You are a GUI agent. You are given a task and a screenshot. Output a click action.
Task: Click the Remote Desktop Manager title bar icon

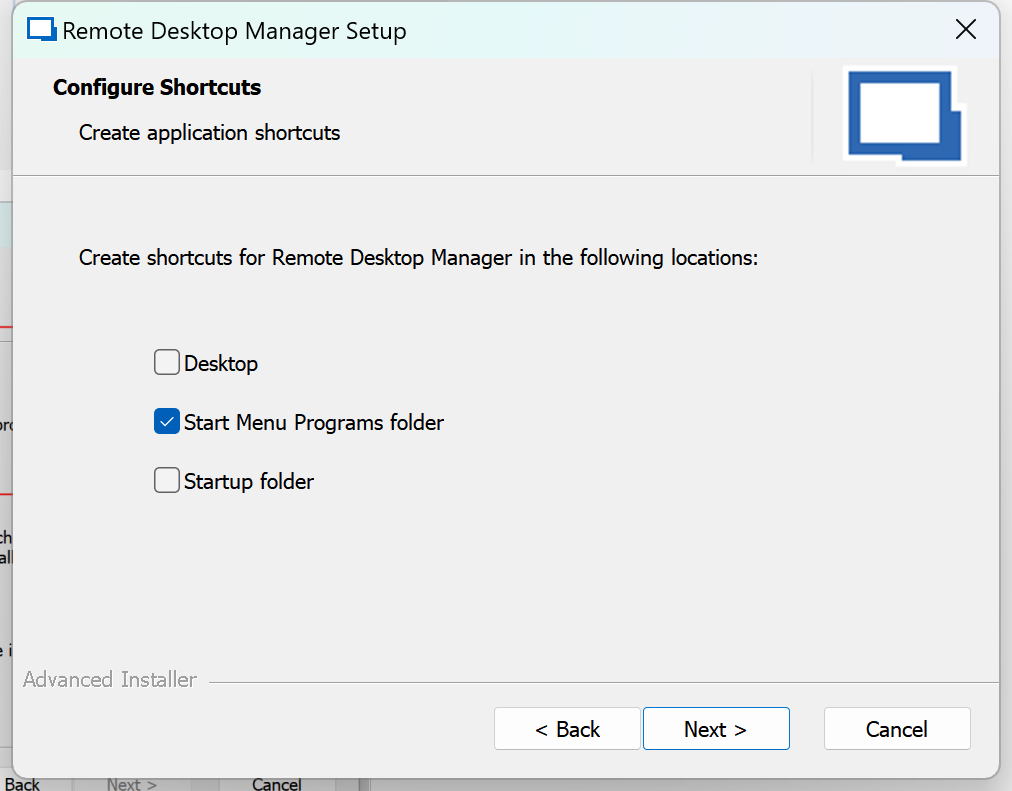click(x=41, y=30)
